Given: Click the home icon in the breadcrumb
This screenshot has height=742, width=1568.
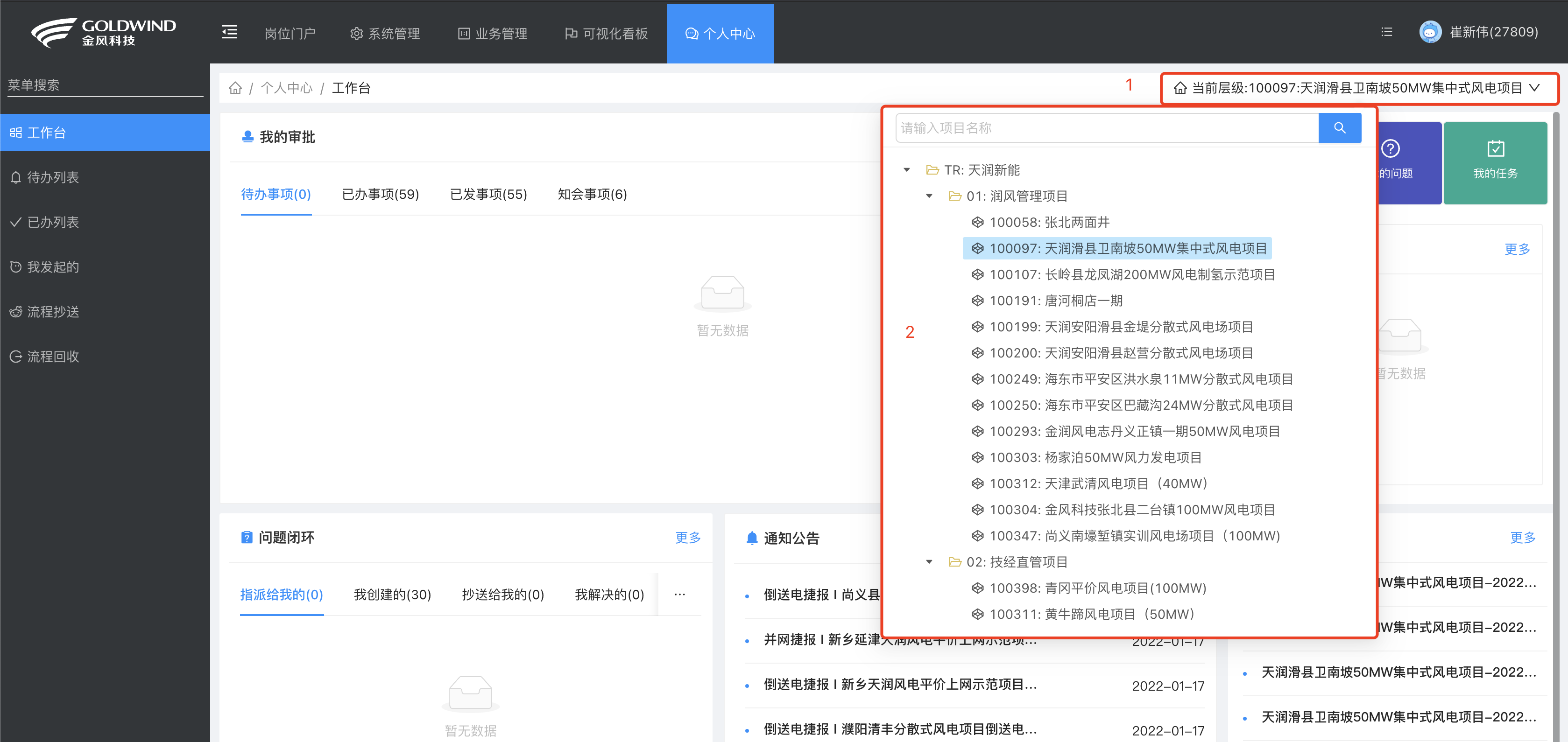Looking at the screenshot, I should 235,88.
